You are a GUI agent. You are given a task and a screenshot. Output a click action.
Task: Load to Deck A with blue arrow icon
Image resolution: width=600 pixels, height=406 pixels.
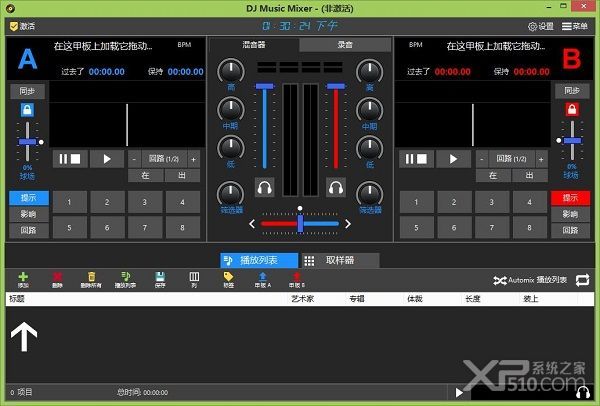pyautogui.click(x=263, y=277)
